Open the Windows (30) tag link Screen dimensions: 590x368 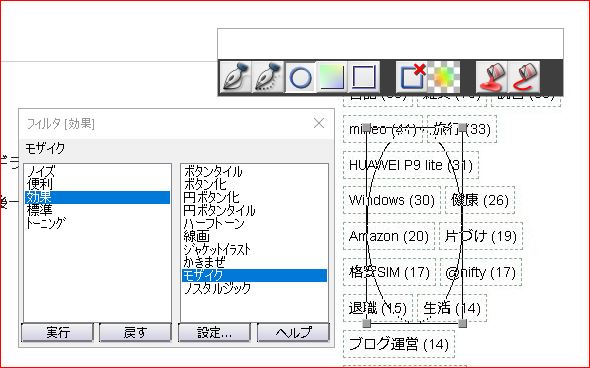point(392,200)
